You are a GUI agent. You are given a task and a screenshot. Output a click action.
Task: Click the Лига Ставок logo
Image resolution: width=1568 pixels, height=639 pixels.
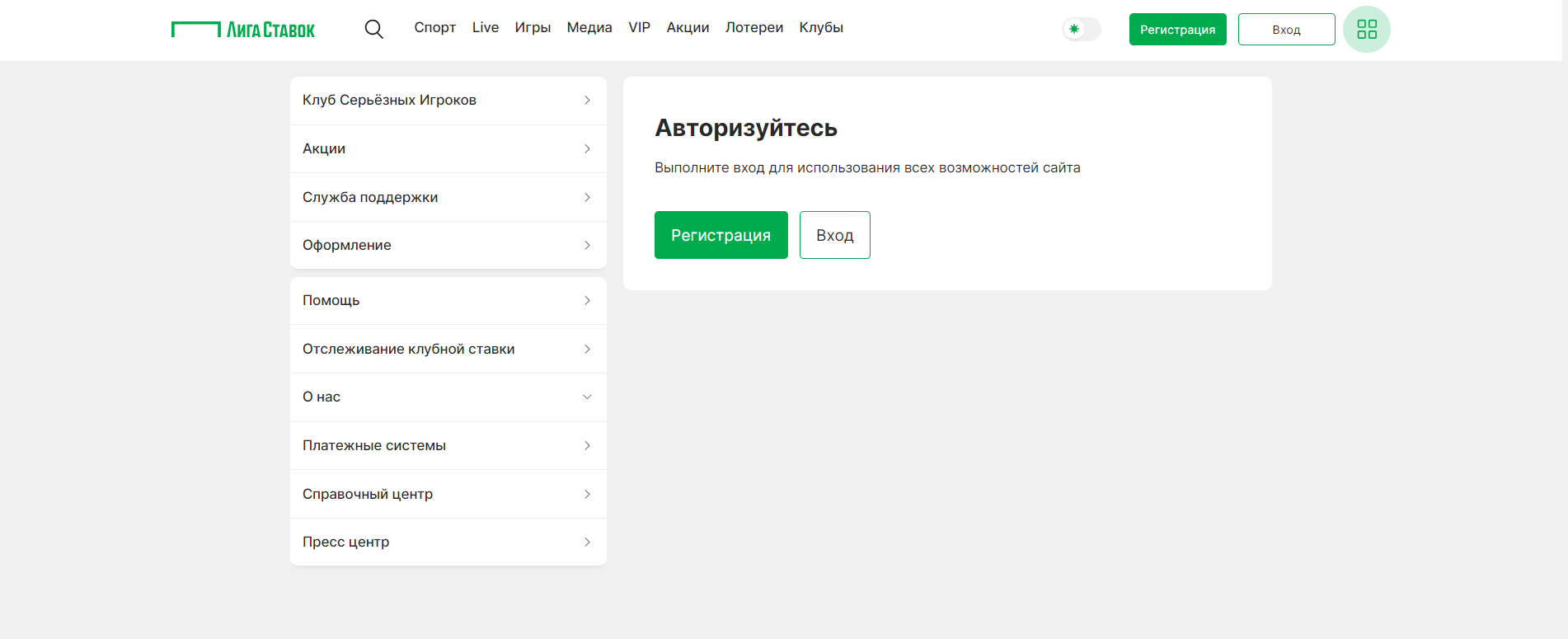click(243, 30)
